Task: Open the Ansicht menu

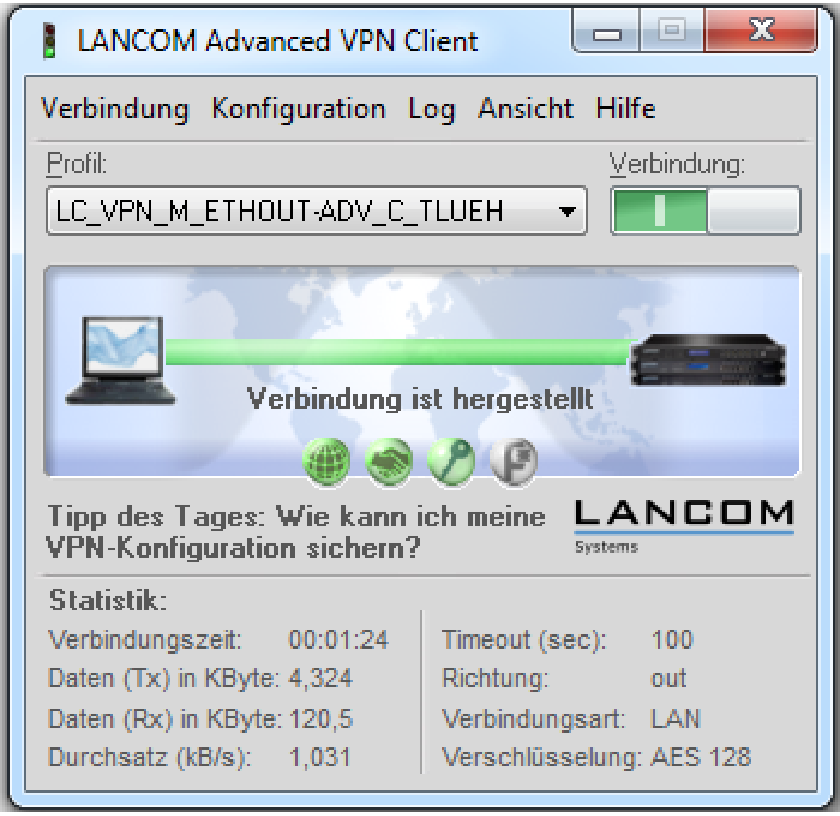Action: [x=526, y=109]
